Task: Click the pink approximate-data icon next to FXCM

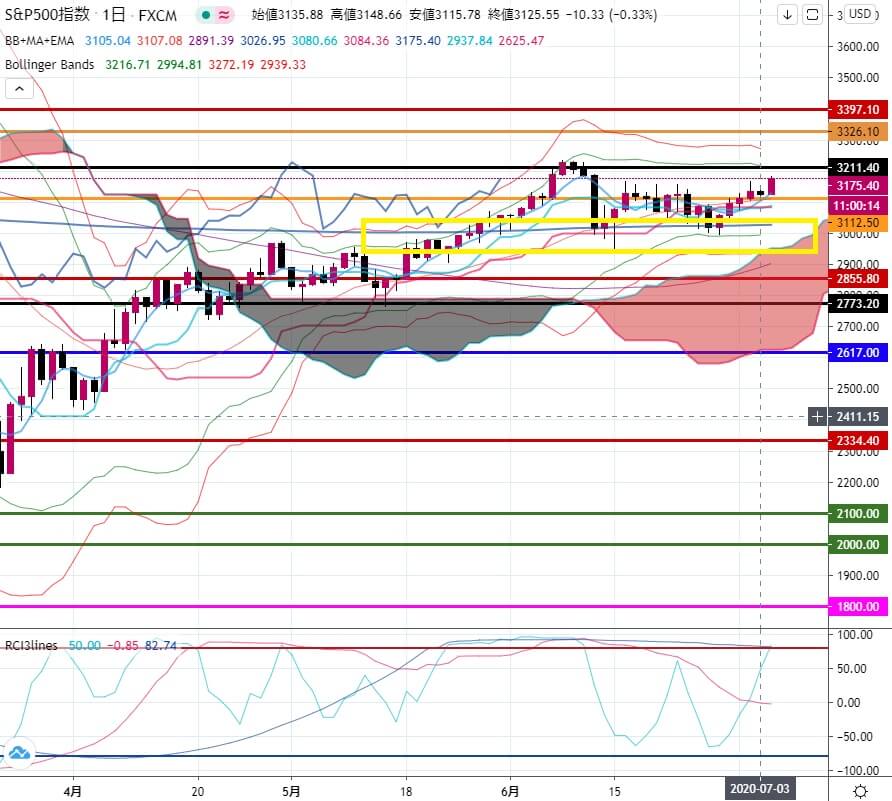Action: 224,15
